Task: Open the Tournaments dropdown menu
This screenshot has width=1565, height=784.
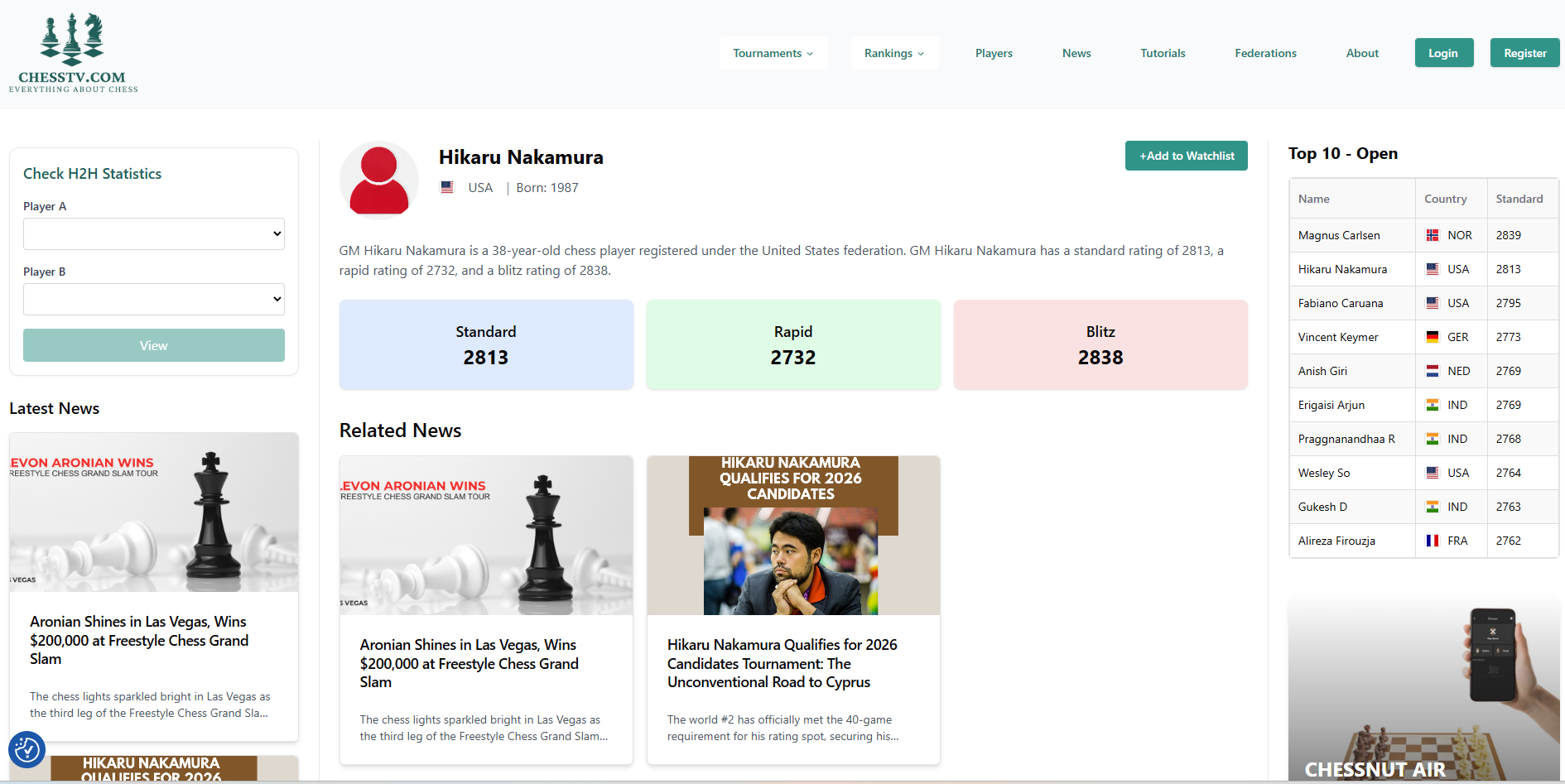Action: pyautogui.click(x=773, y=52)
